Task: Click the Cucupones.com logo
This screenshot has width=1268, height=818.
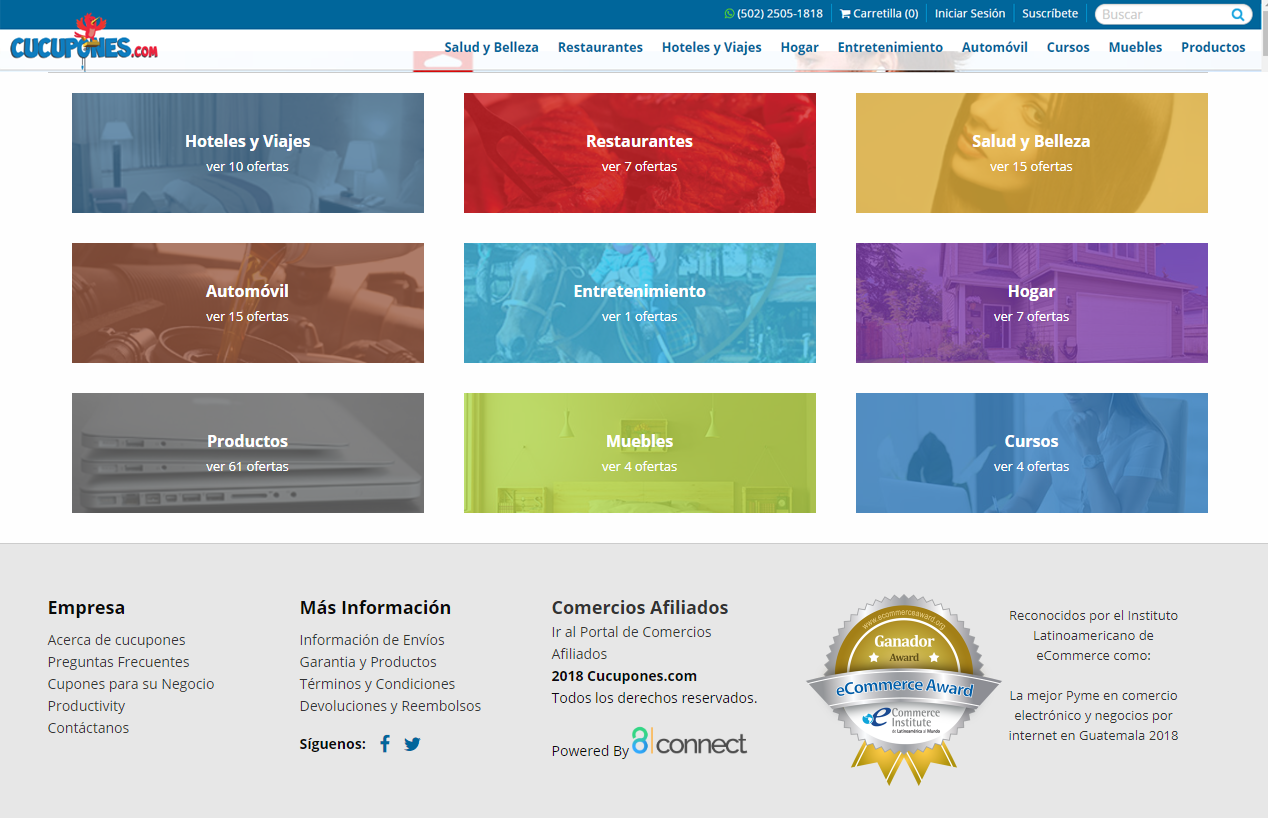Action: point(84,42)
